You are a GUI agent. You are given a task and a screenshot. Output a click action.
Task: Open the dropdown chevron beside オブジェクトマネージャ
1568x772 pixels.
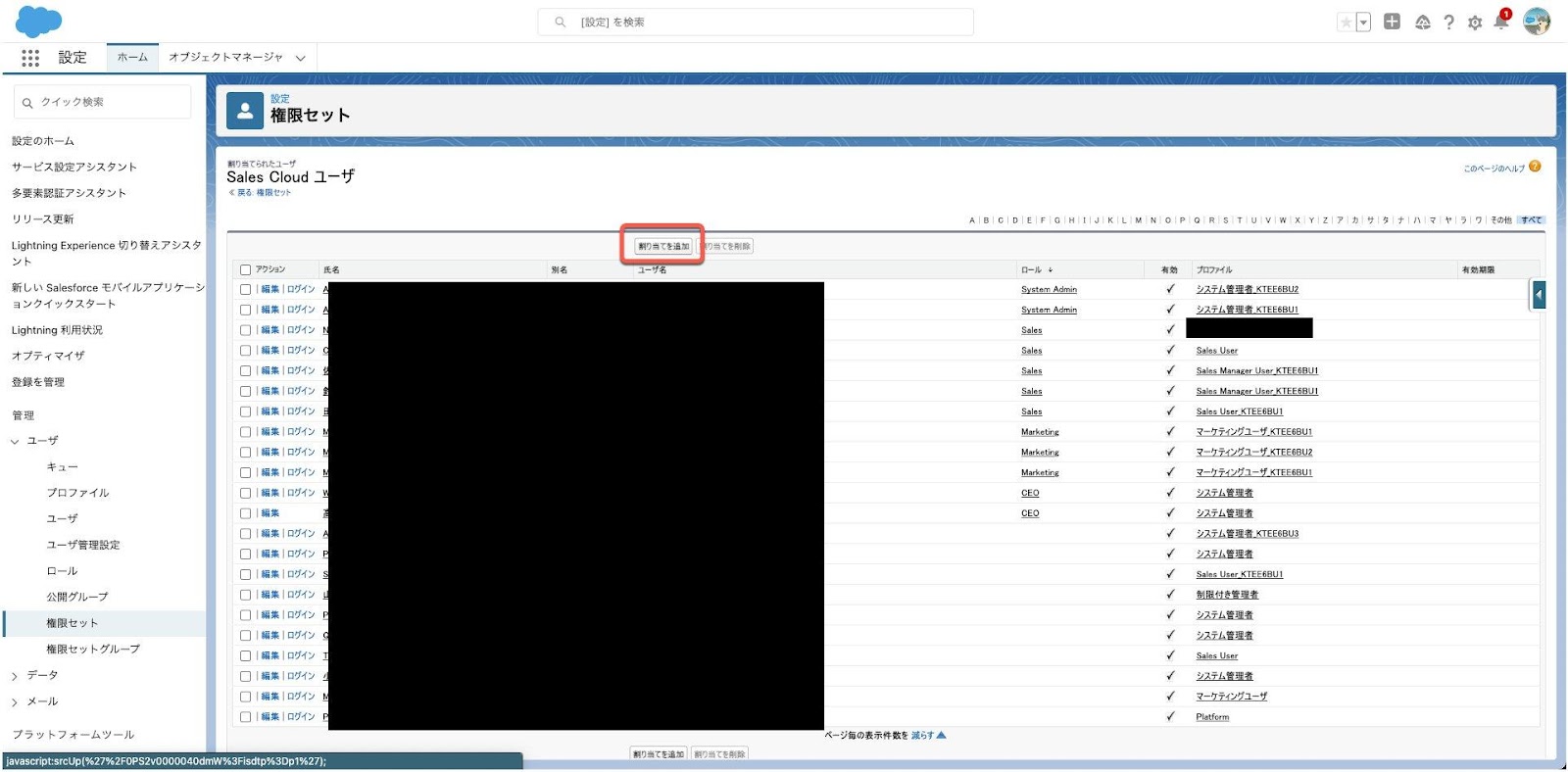301,59
